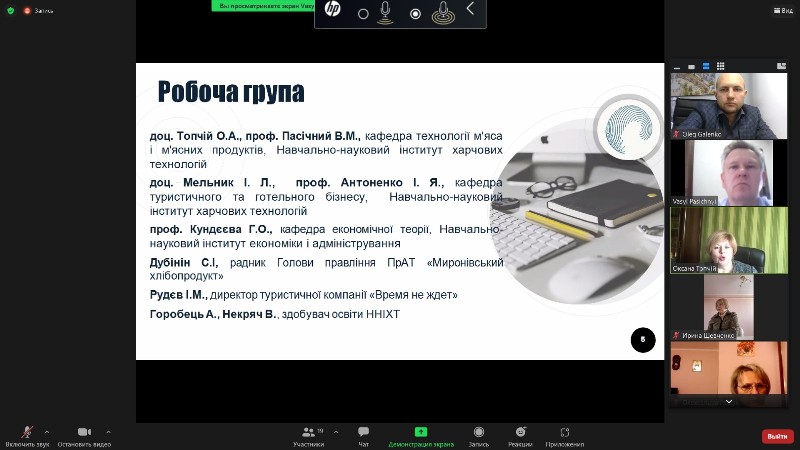
Task: Click the side-by-side layout icon
Action: (781, 66)
